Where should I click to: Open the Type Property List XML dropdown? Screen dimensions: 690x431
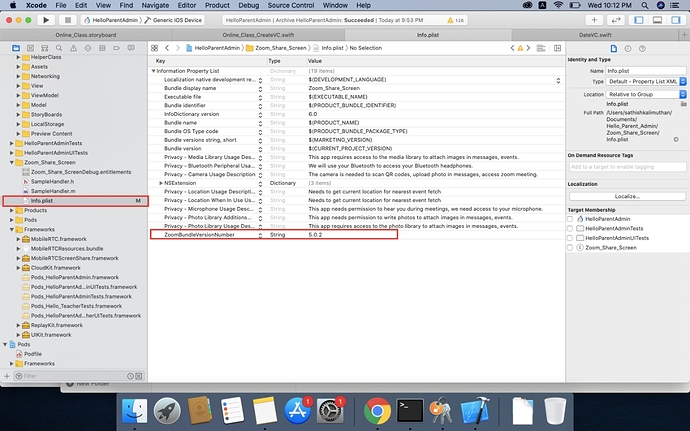646,81
